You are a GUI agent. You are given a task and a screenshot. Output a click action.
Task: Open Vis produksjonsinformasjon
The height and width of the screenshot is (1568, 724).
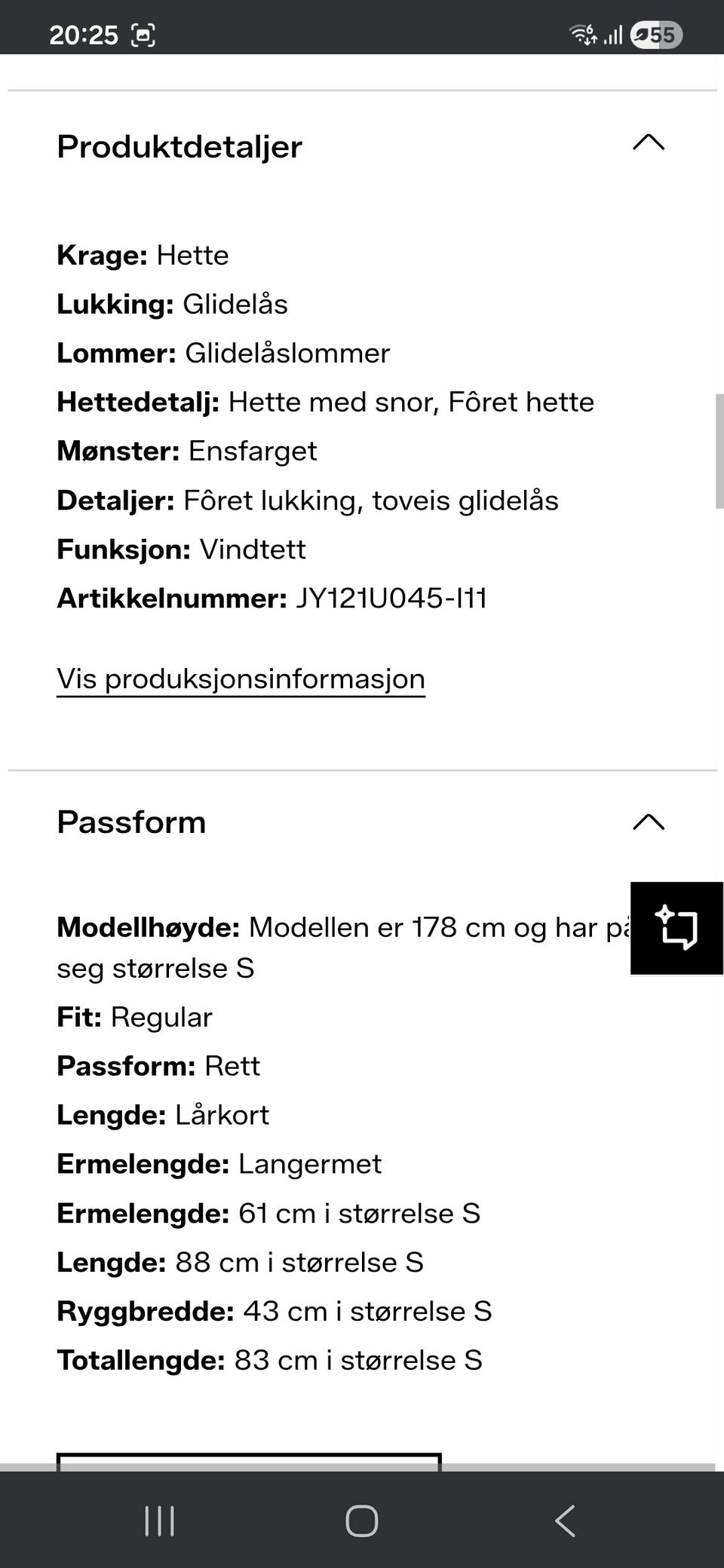(x=241, y=678)
